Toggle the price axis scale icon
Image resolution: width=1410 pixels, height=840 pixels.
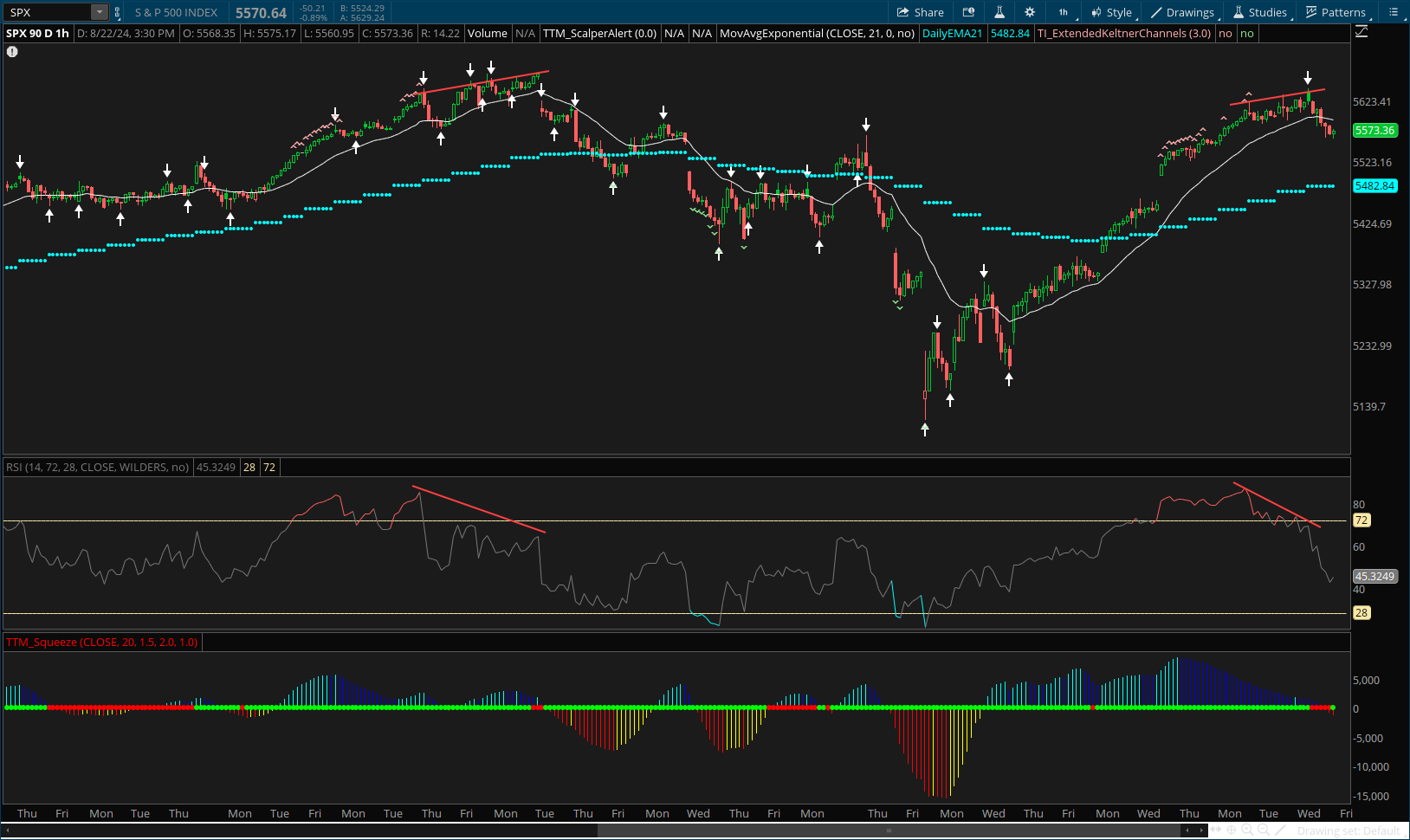(1361, 32)
